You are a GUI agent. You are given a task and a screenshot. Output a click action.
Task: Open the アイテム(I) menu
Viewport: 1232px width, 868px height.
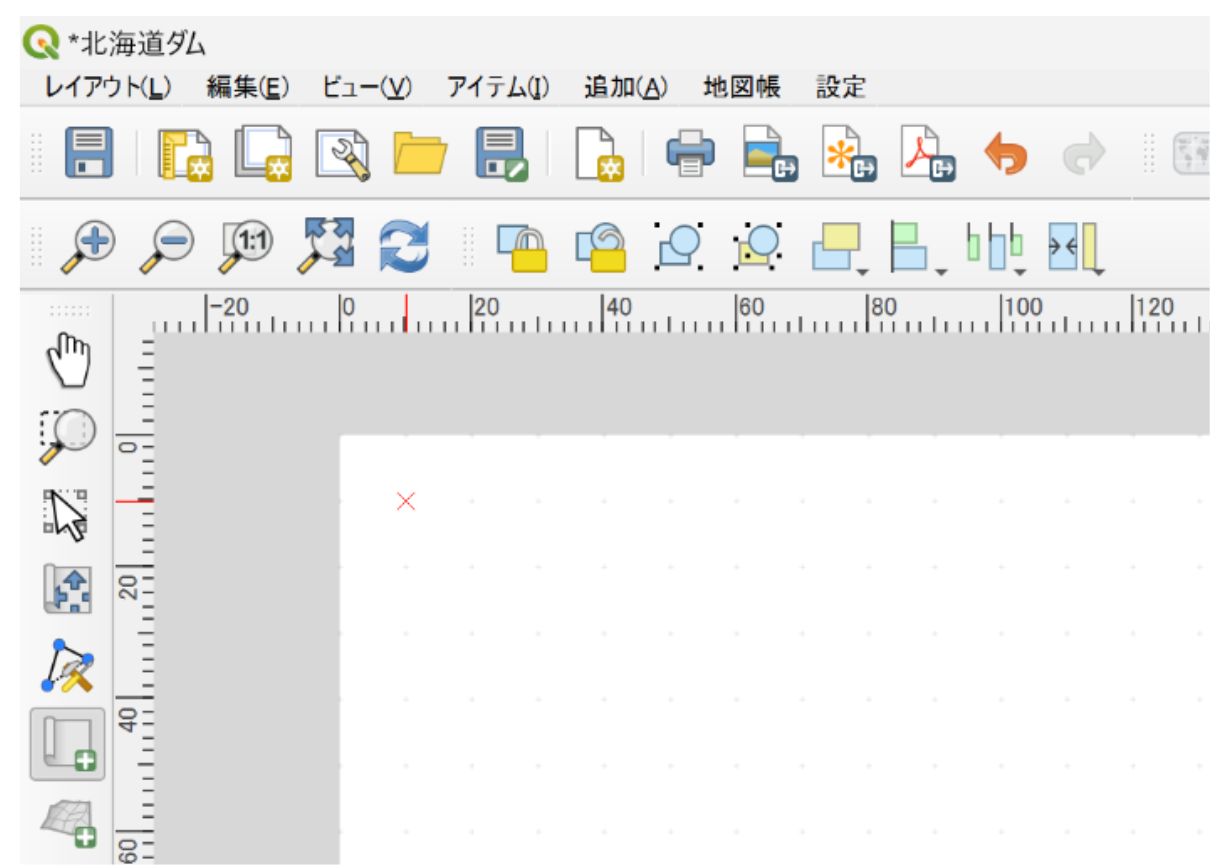tap(498, 87)
